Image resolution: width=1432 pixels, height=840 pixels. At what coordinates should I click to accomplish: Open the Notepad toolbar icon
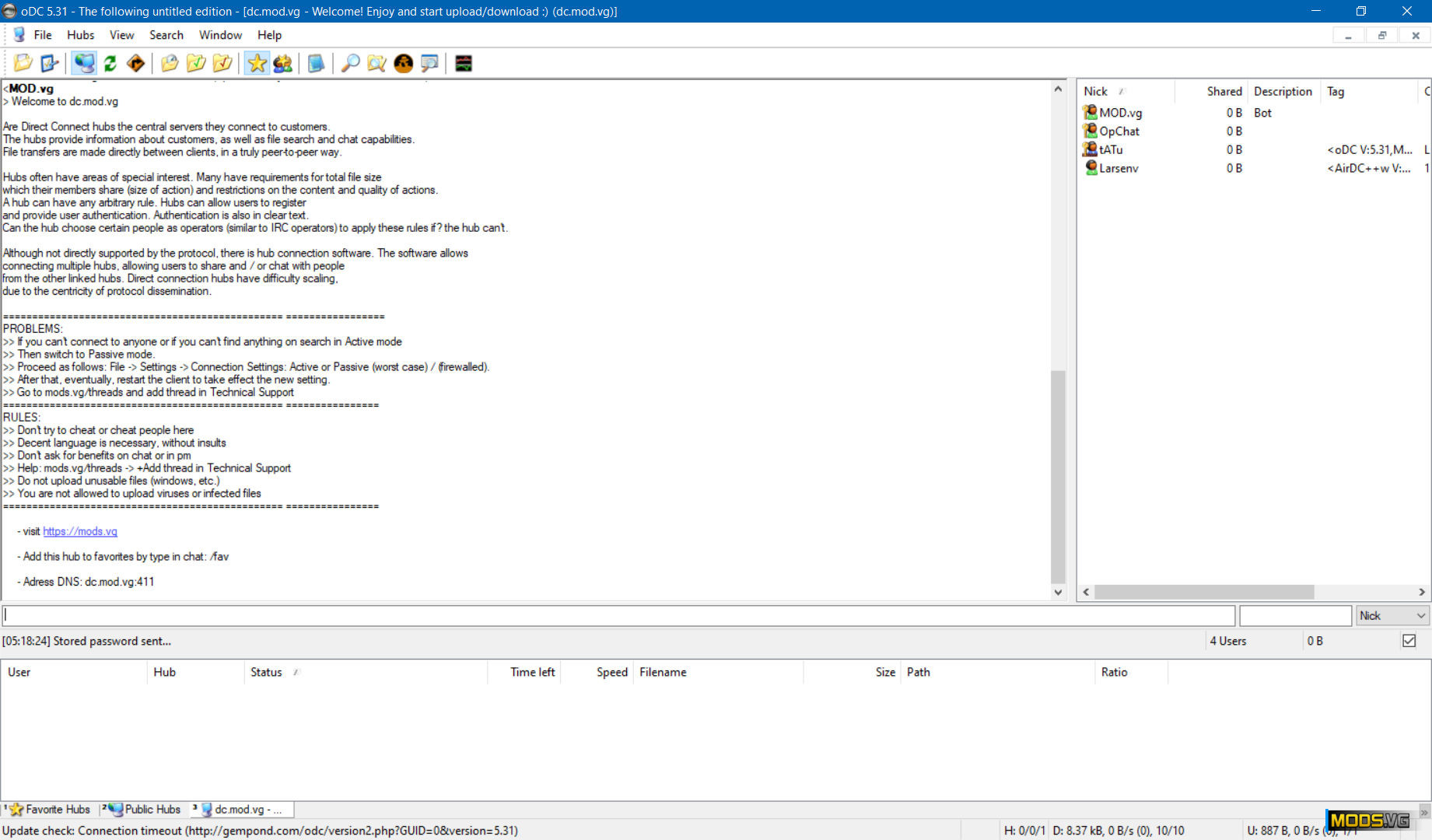coord(316,63)
